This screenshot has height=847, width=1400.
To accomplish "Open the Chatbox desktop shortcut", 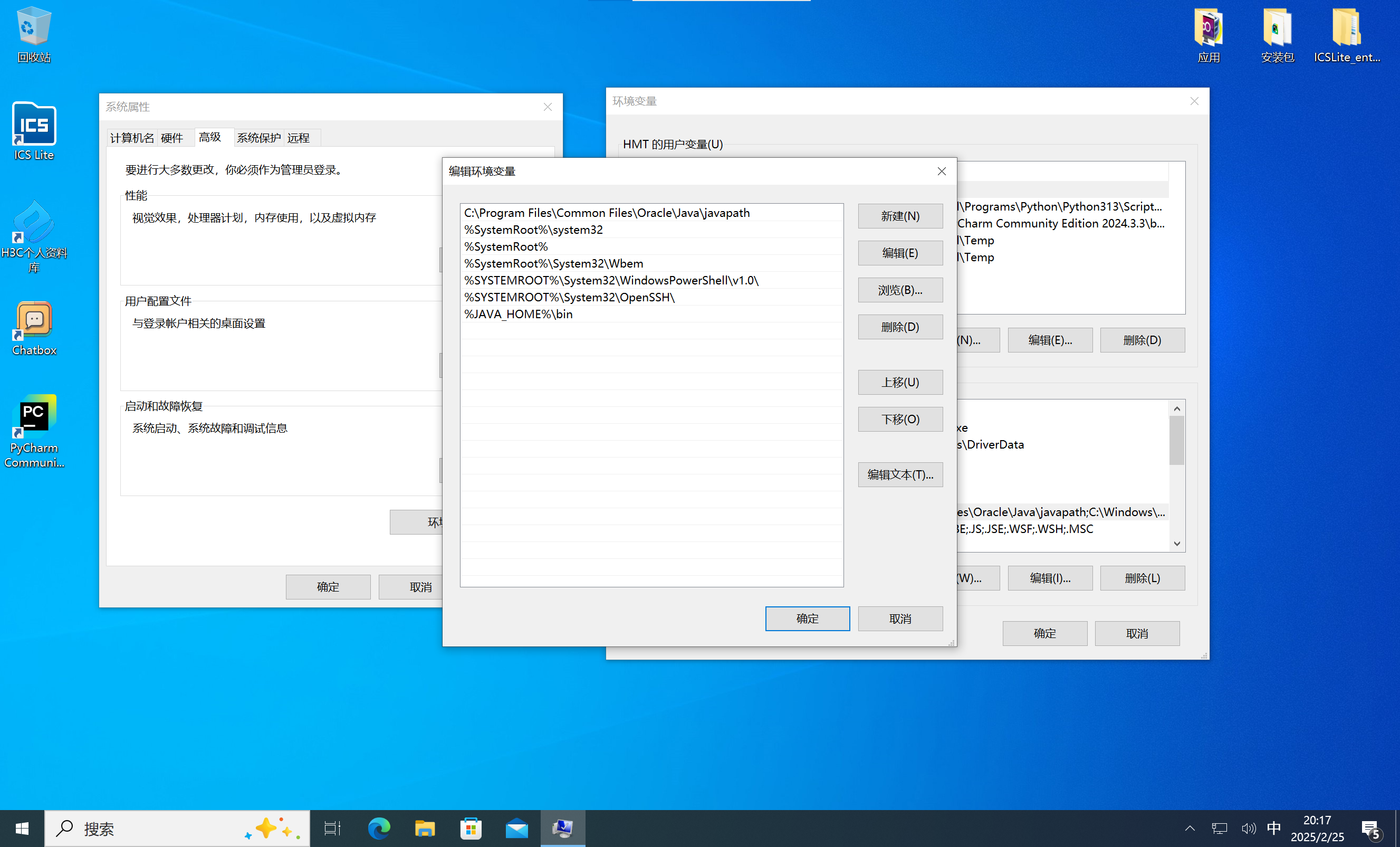I will click(x=34, y=321).
